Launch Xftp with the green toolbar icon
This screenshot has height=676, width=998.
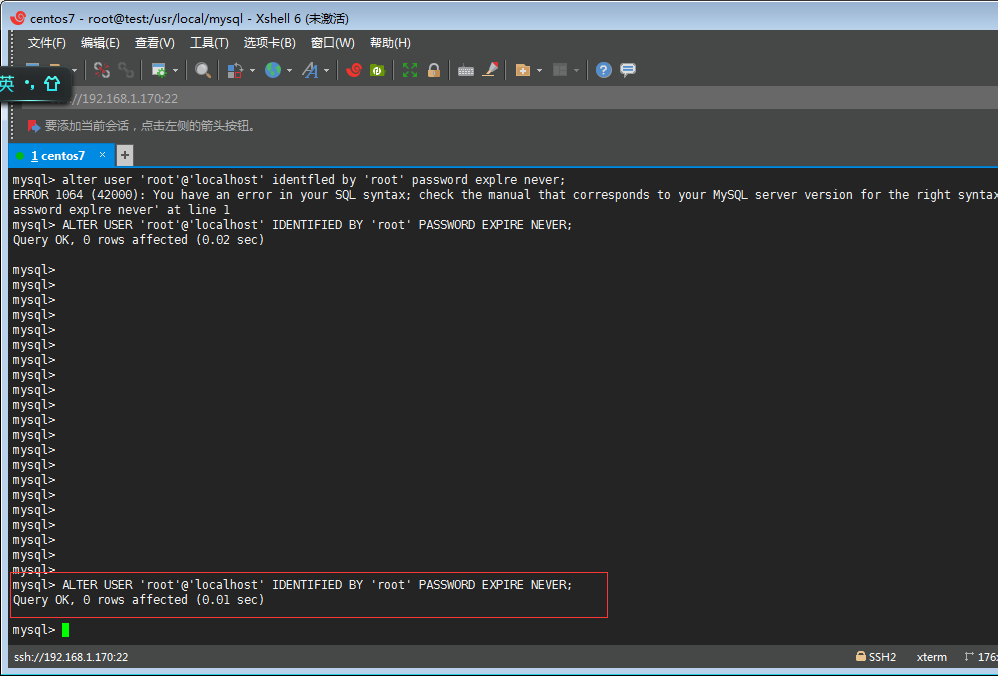[x=377, y=70]
